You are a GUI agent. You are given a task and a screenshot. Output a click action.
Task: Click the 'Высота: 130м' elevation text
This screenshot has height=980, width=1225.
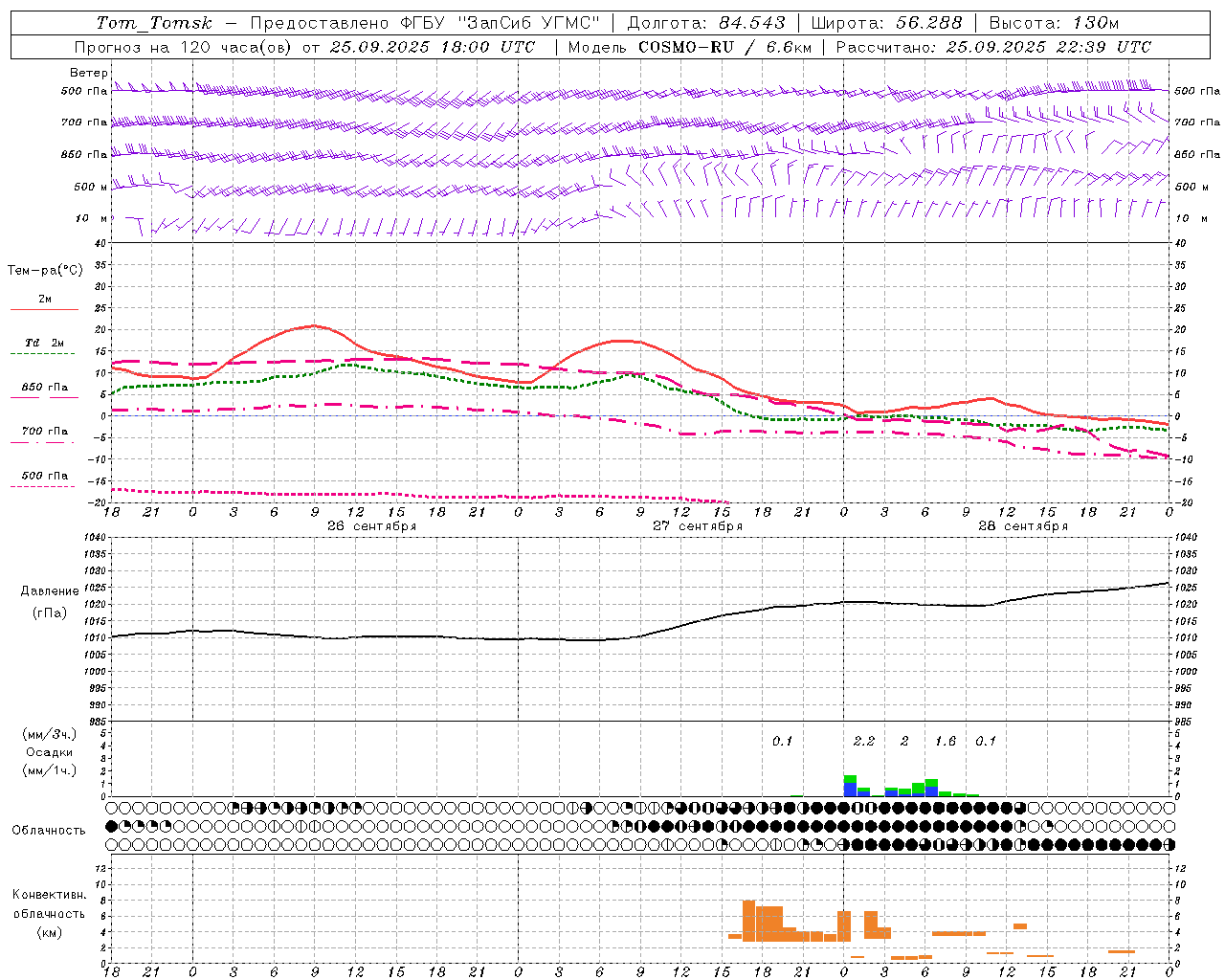[x=1055, y=23]
